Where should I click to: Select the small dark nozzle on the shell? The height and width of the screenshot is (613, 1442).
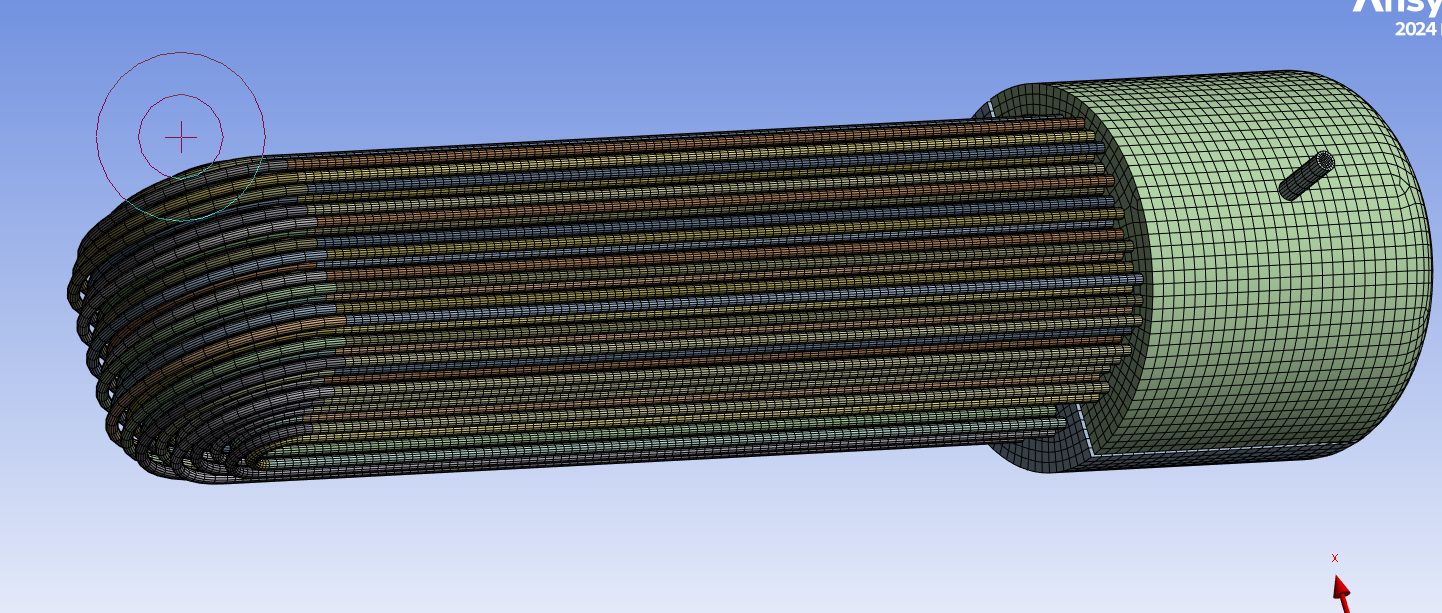tap(1302, 180)
